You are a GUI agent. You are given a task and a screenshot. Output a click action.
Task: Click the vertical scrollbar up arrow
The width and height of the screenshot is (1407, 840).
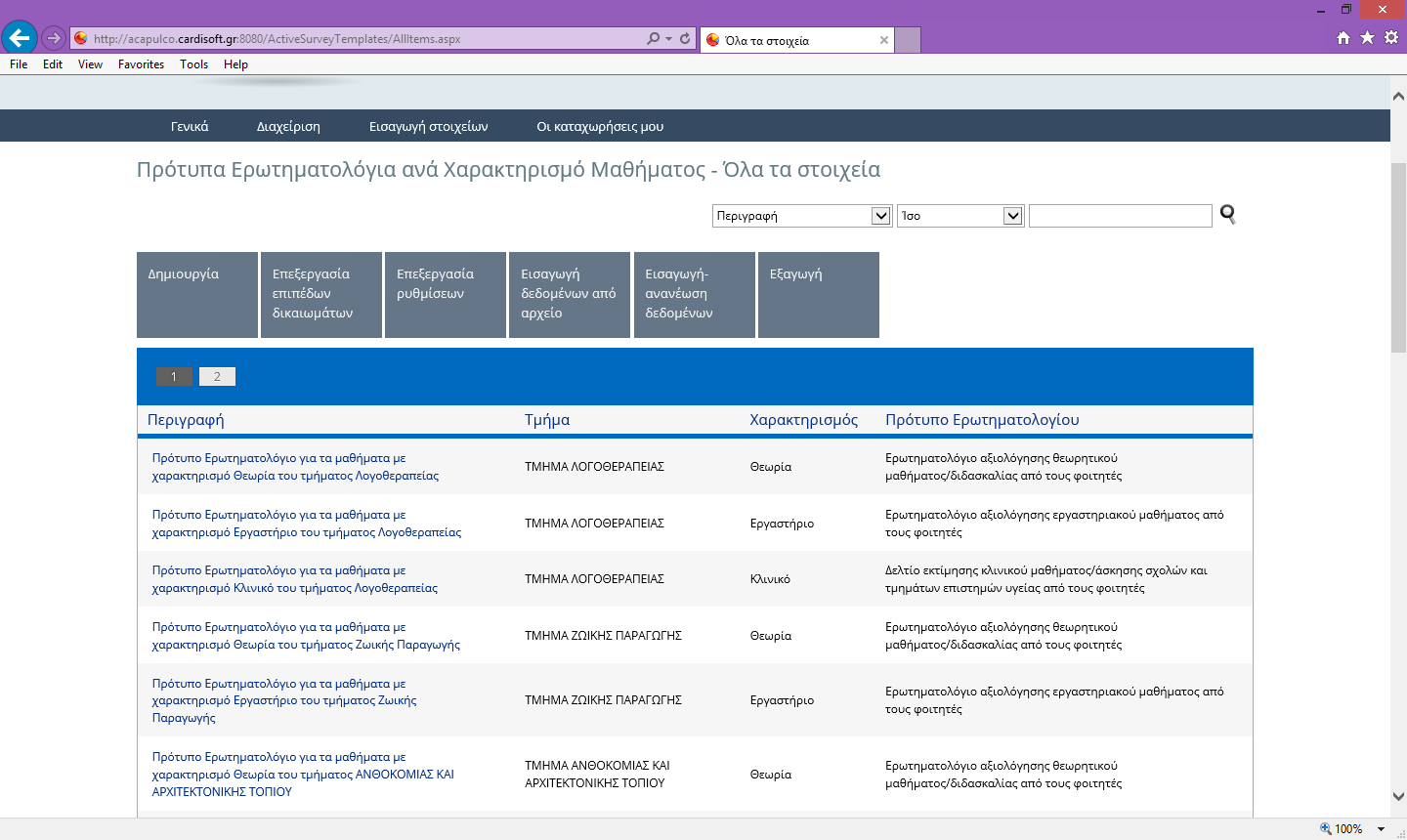[x=1398, y=97]
